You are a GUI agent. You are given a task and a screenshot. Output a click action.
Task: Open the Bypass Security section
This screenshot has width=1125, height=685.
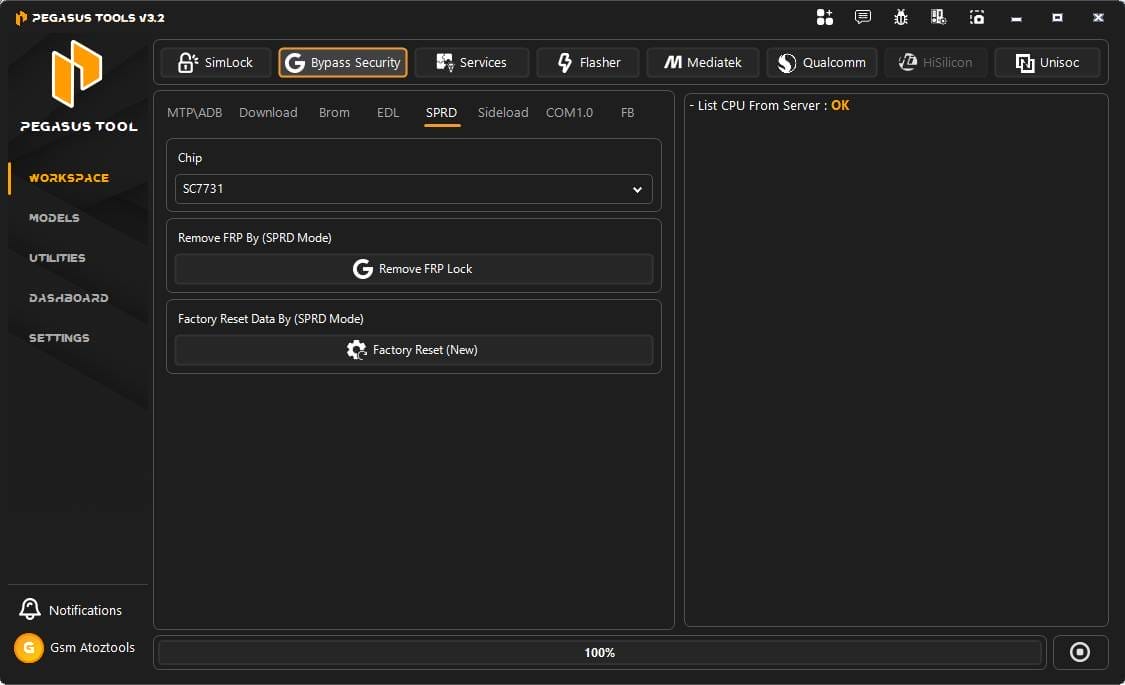343,62
